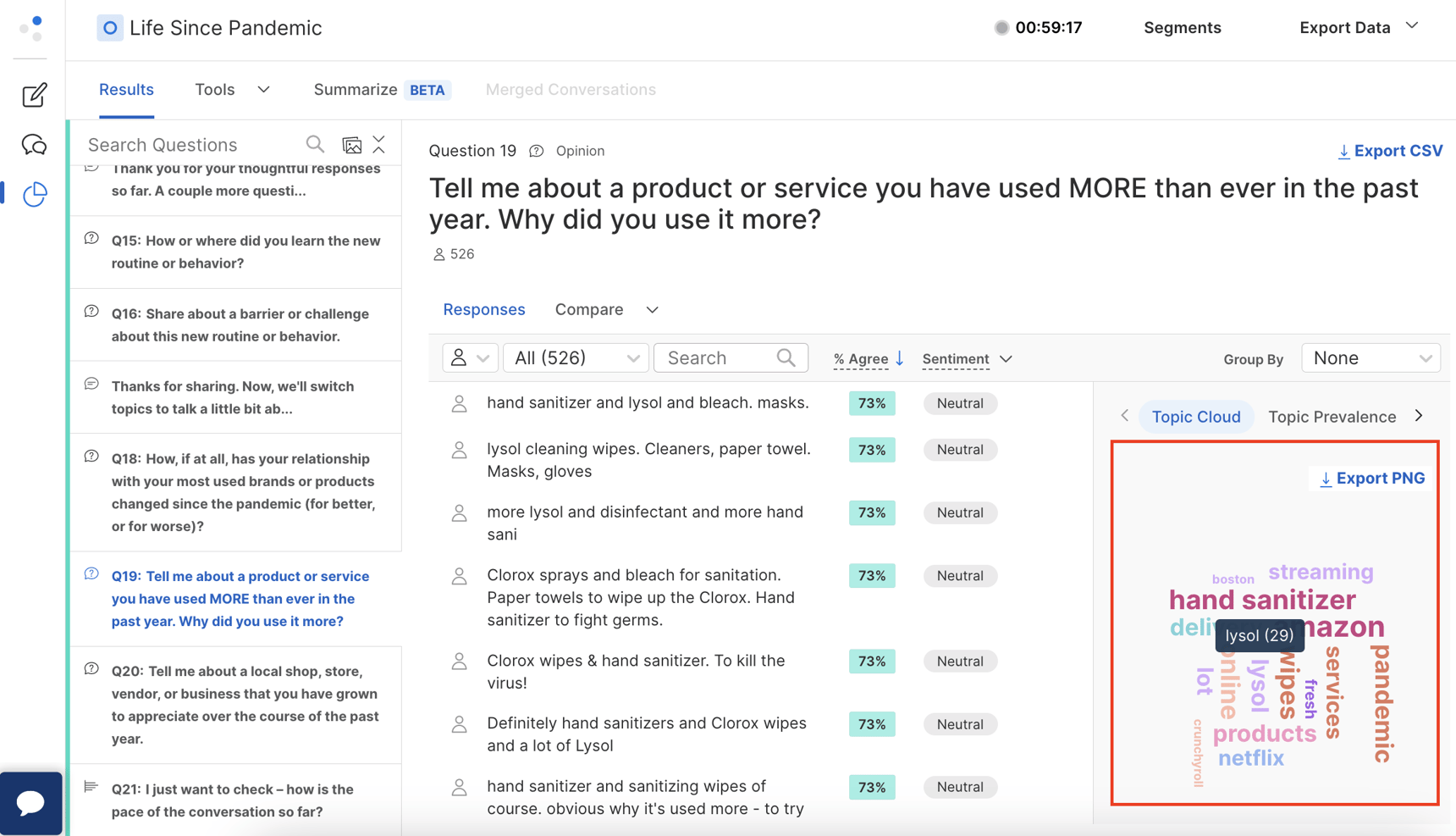Screen dimensions: 1456x836
Task: Select the Topic Cloud tab
Action: click(1196, 417)
